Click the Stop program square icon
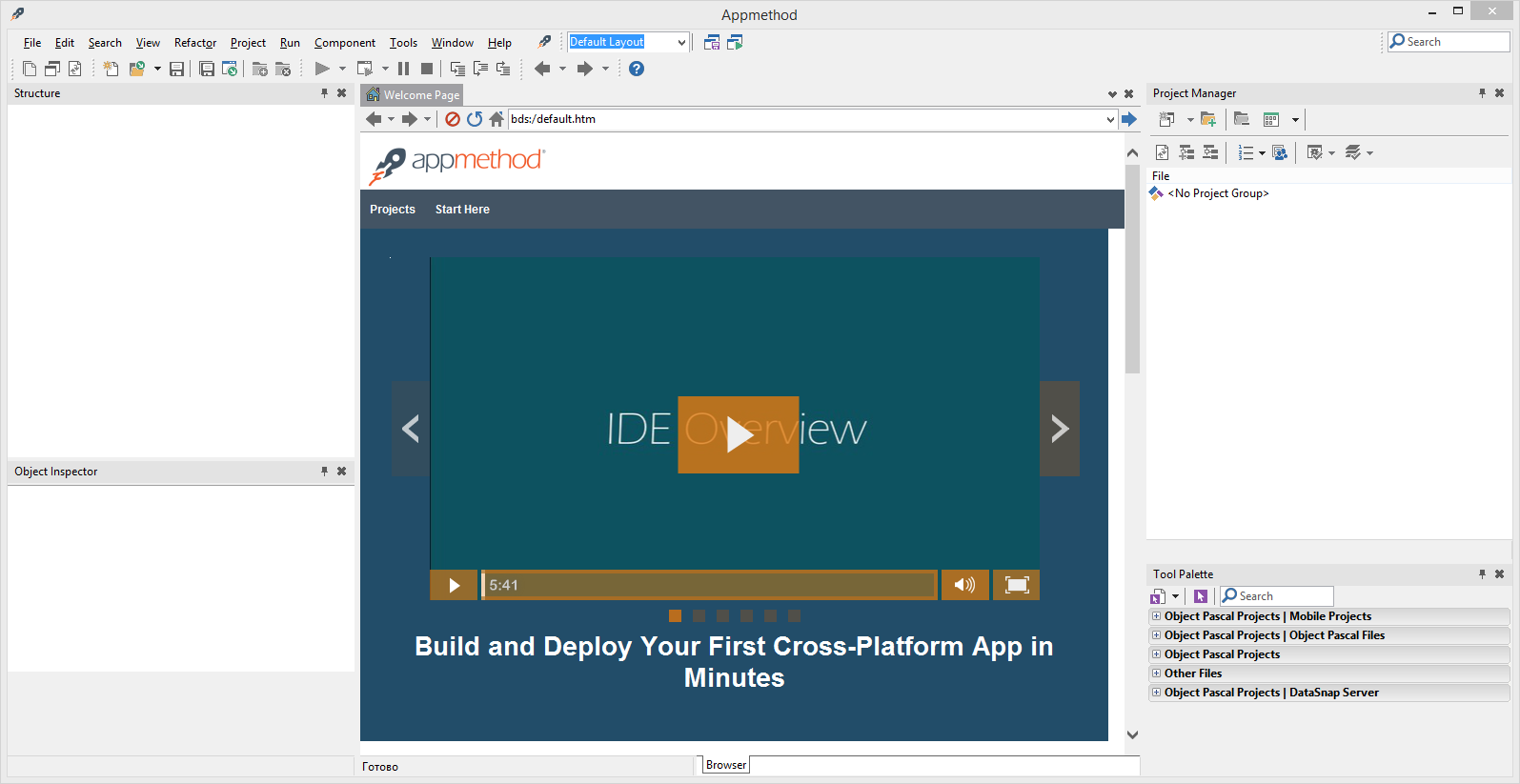Image resolution: width=1520 pixels, height=784 pixels. (427, 69)
